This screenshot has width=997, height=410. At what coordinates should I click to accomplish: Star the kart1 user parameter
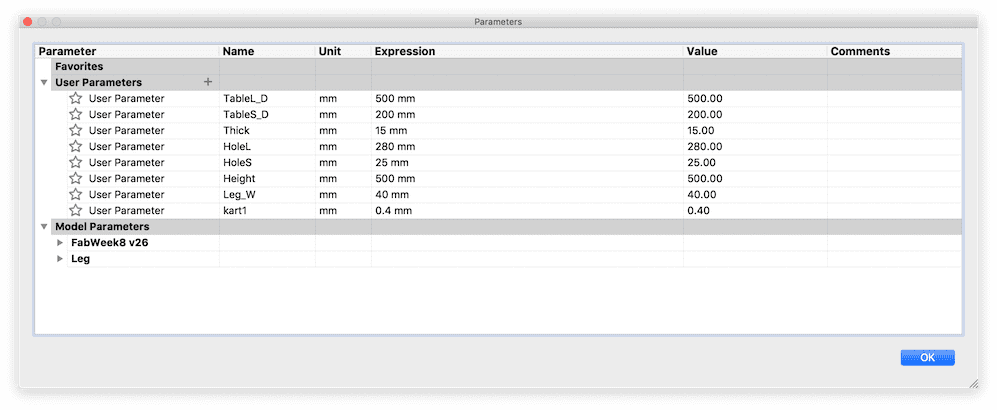[x=75, y=211]
